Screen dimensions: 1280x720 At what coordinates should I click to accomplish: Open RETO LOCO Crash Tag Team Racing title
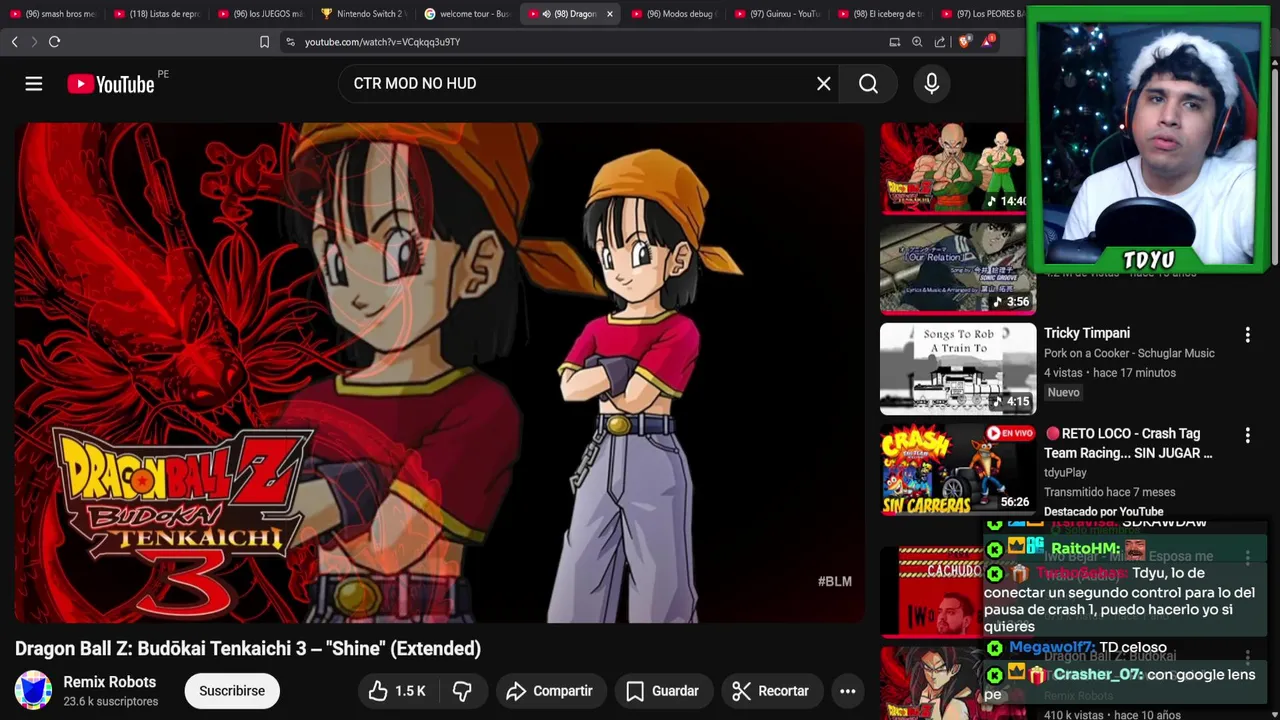(1128, 443)
